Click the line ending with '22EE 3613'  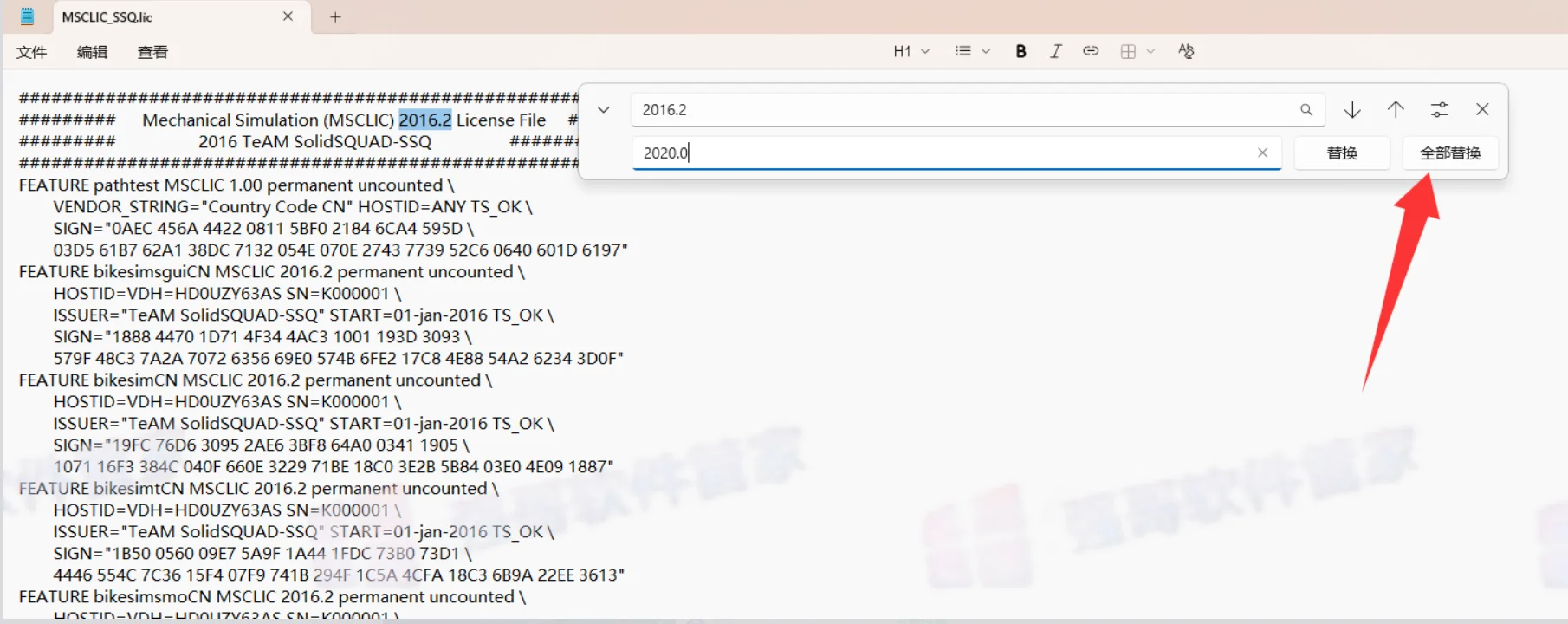point(339,575)
